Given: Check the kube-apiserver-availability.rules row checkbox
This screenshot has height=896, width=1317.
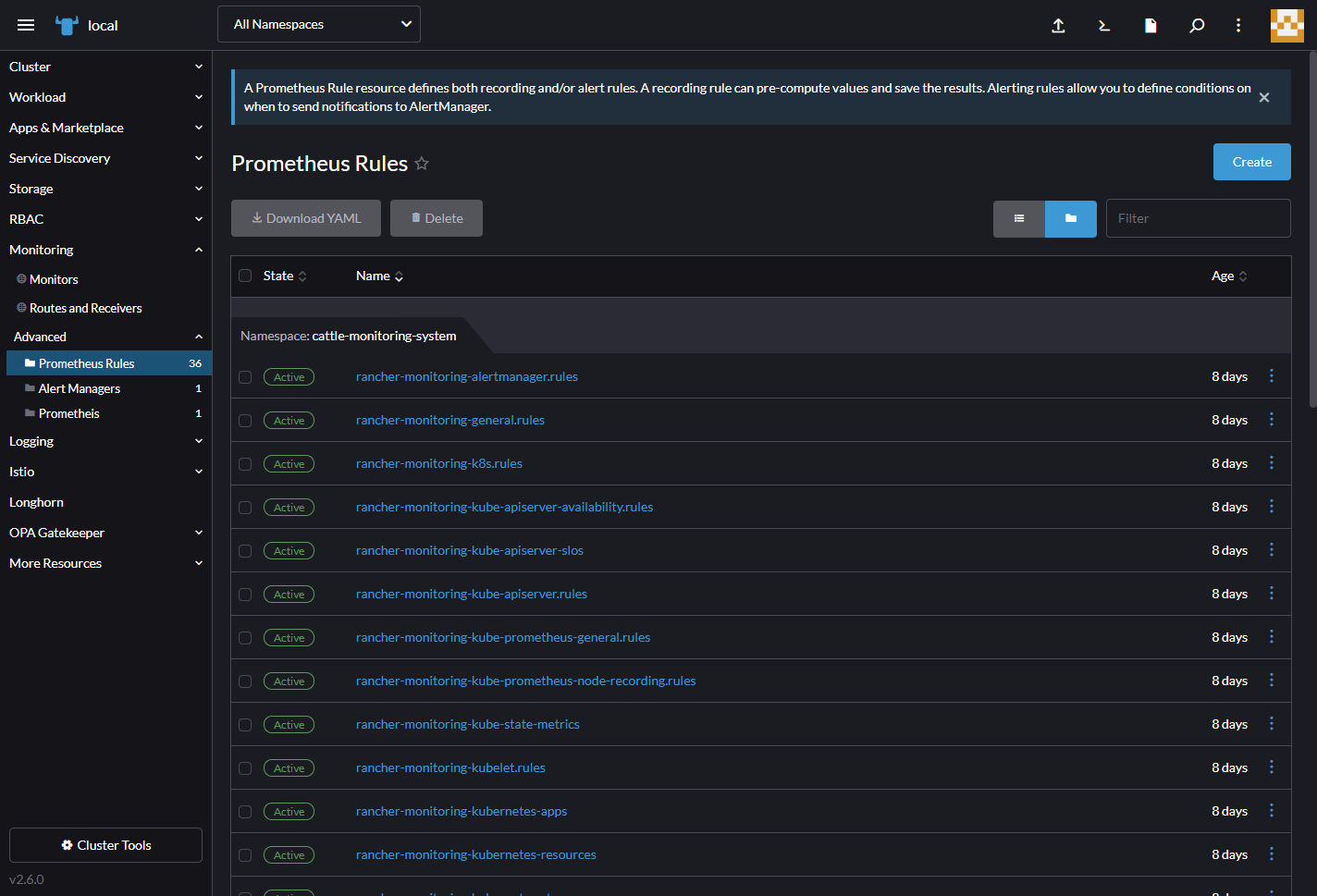Looking at the screenshot, I should (245, 508).
